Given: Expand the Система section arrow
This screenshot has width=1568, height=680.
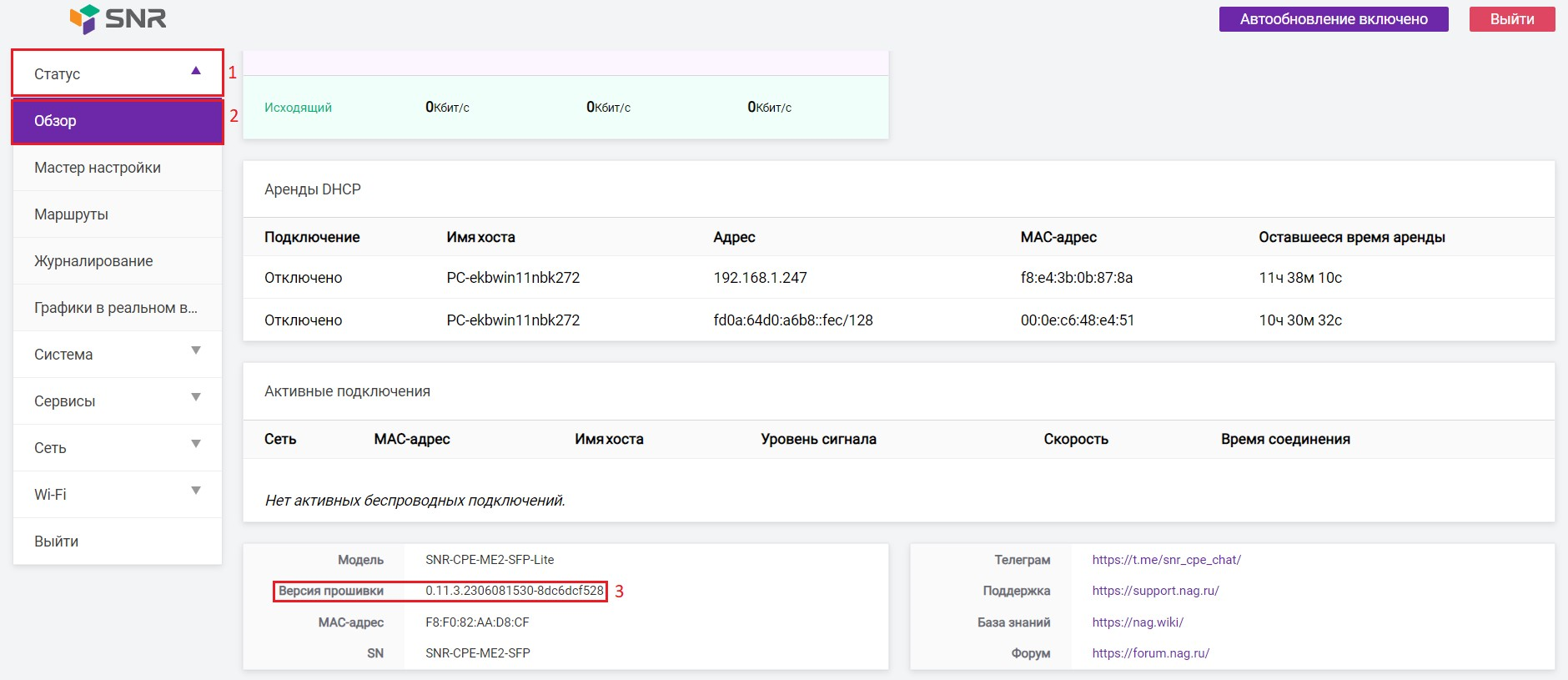Looking at the screenshot, I should [196, 350].
